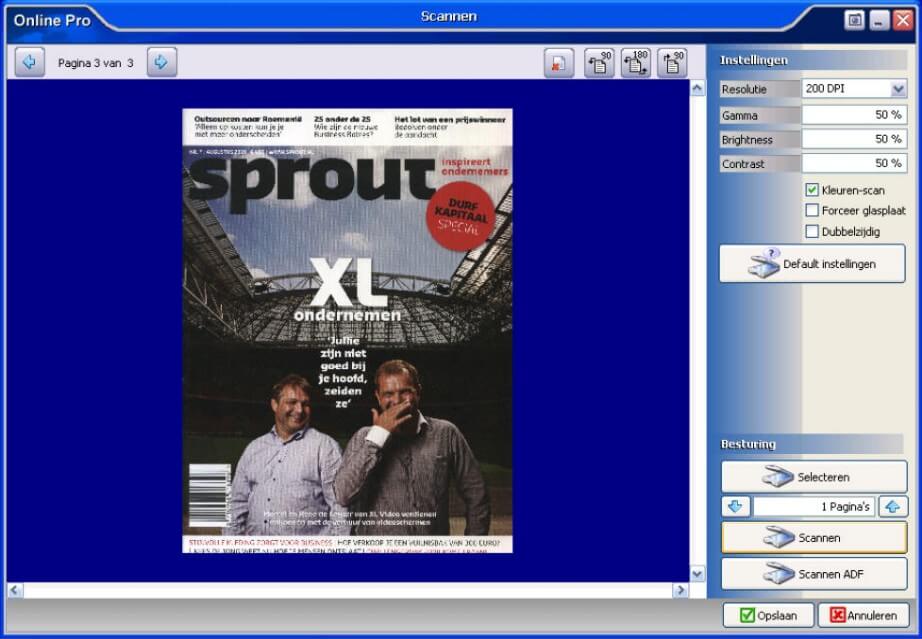
Task: Edit the Gamma percentage field
Action: tap(854, 115)
